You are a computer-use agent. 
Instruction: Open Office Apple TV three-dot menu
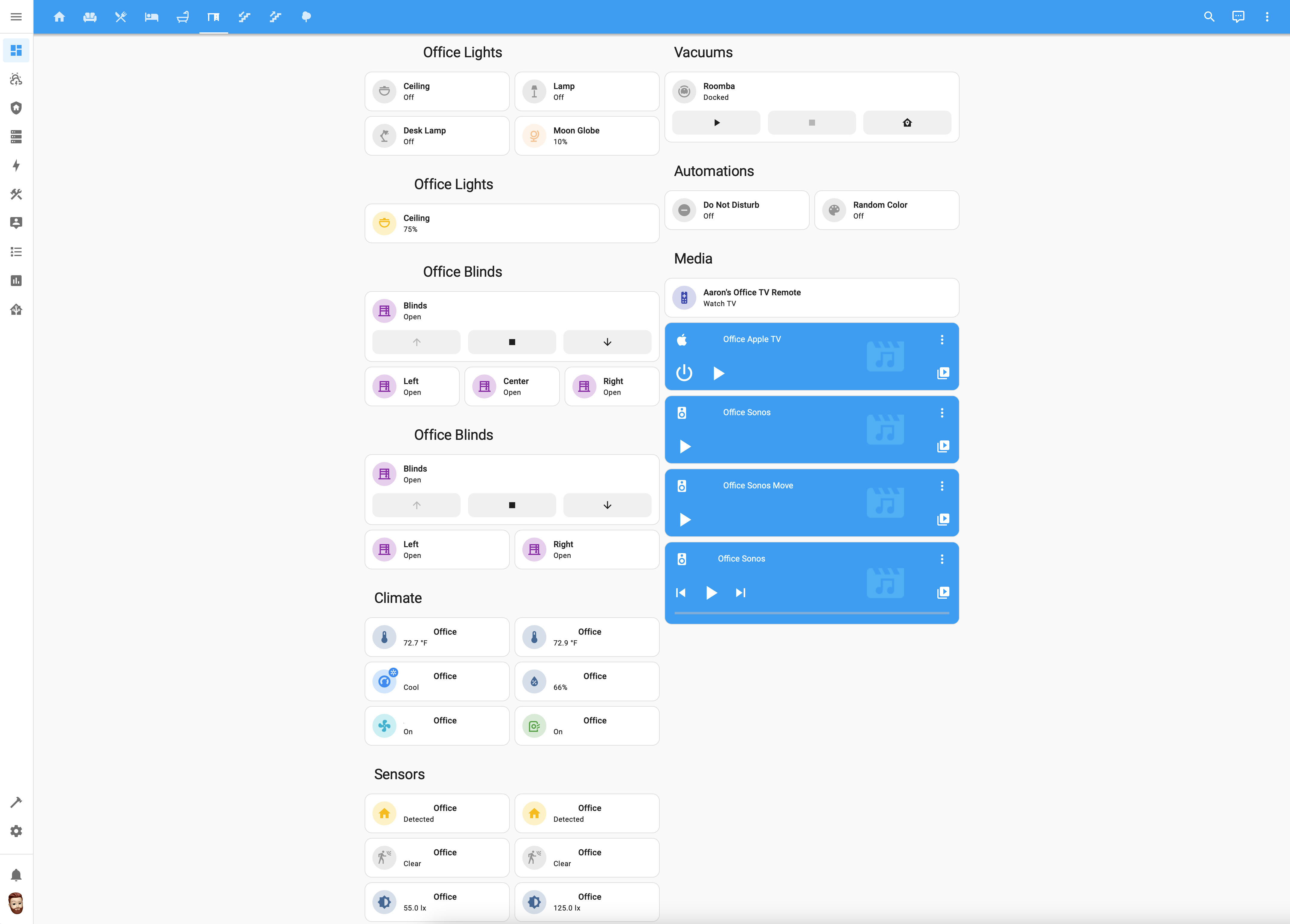coord(942,339)
